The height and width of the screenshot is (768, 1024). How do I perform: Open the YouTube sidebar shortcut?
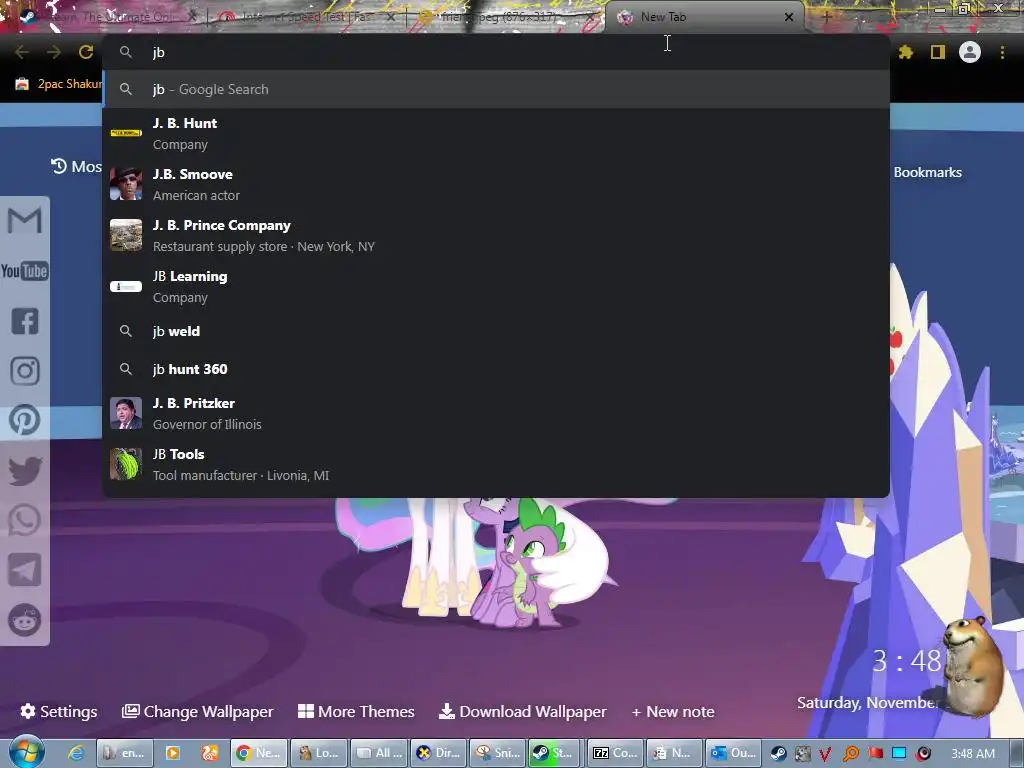25,270
